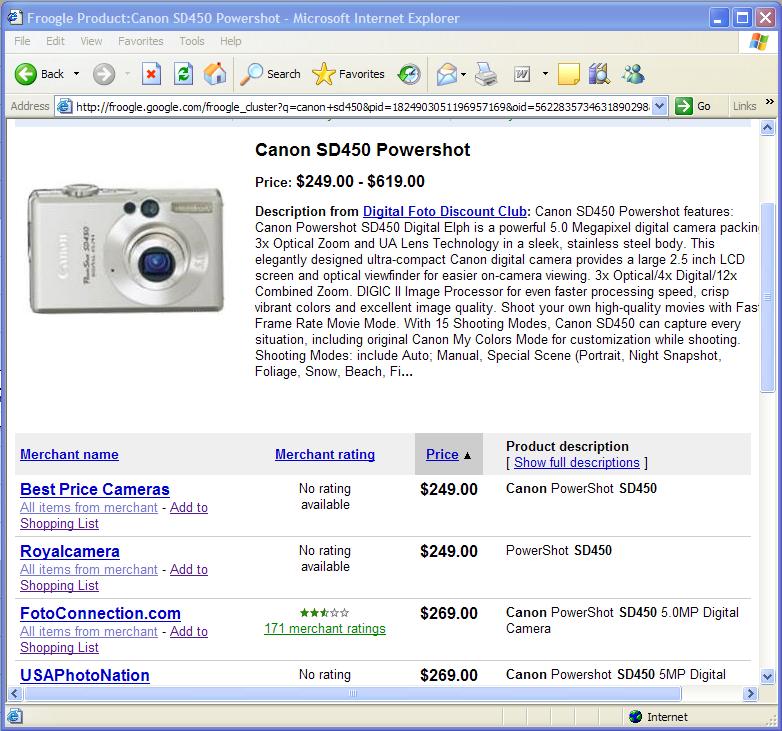Screen dimensions: 782x731
Task: Refresh the page with the green arrows icon
Action: [x=183, y=74]
